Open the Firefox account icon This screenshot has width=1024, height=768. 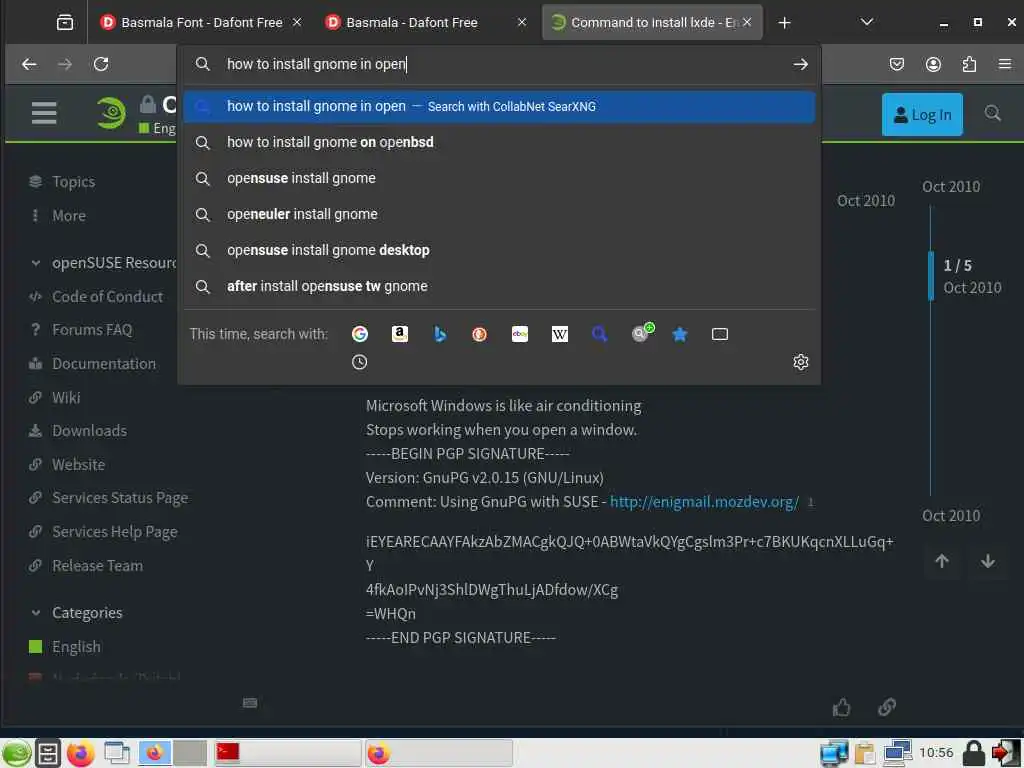933,64
